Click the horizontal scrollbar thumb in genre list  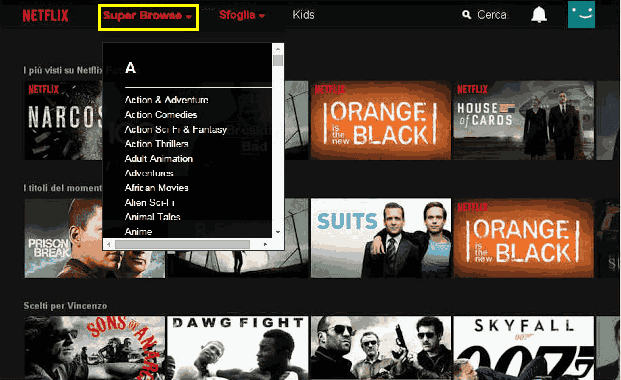click(x=182, y=244)
